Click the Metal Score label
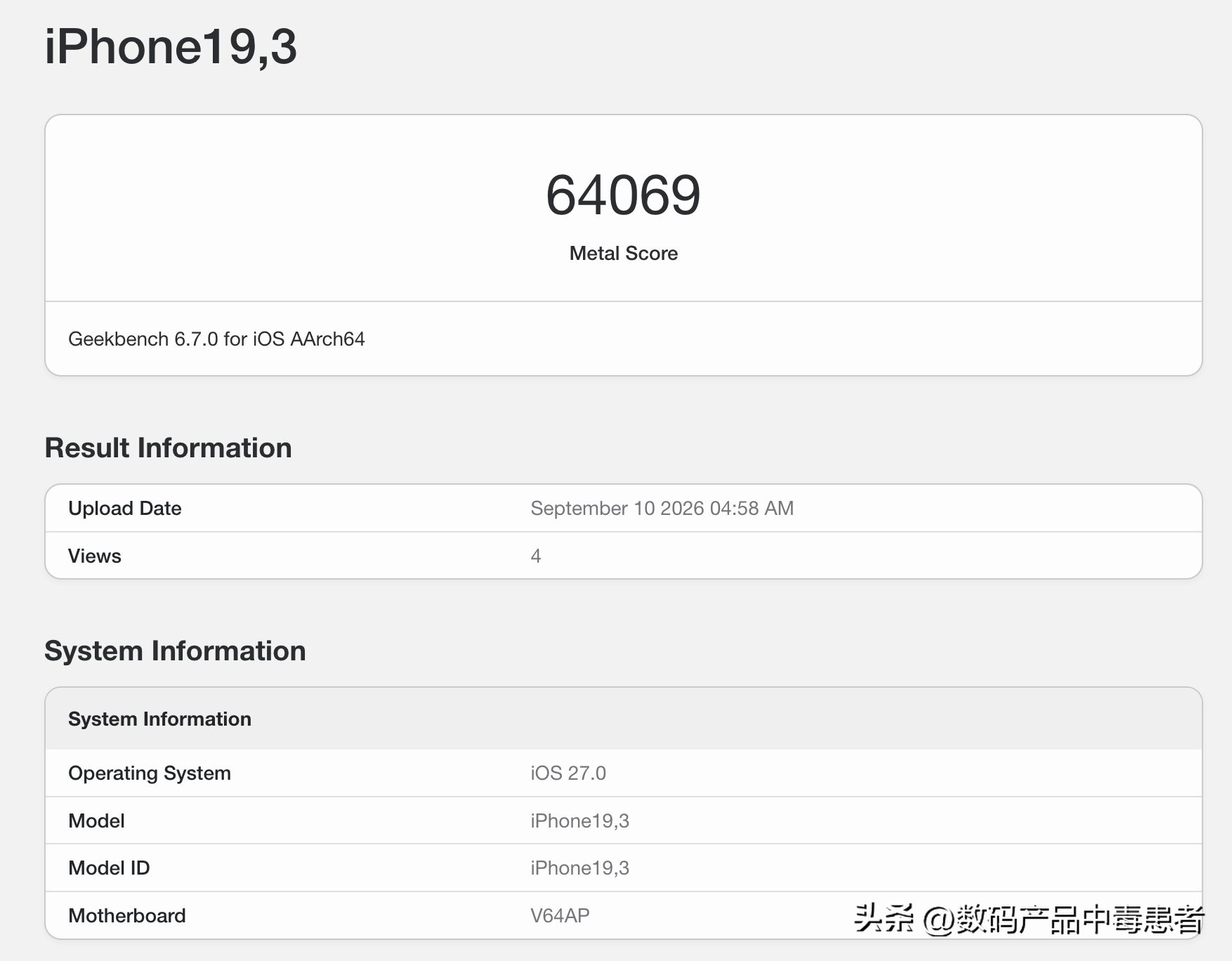The width and height of the screenshot is (1232, 961). [x=623, y=253]
